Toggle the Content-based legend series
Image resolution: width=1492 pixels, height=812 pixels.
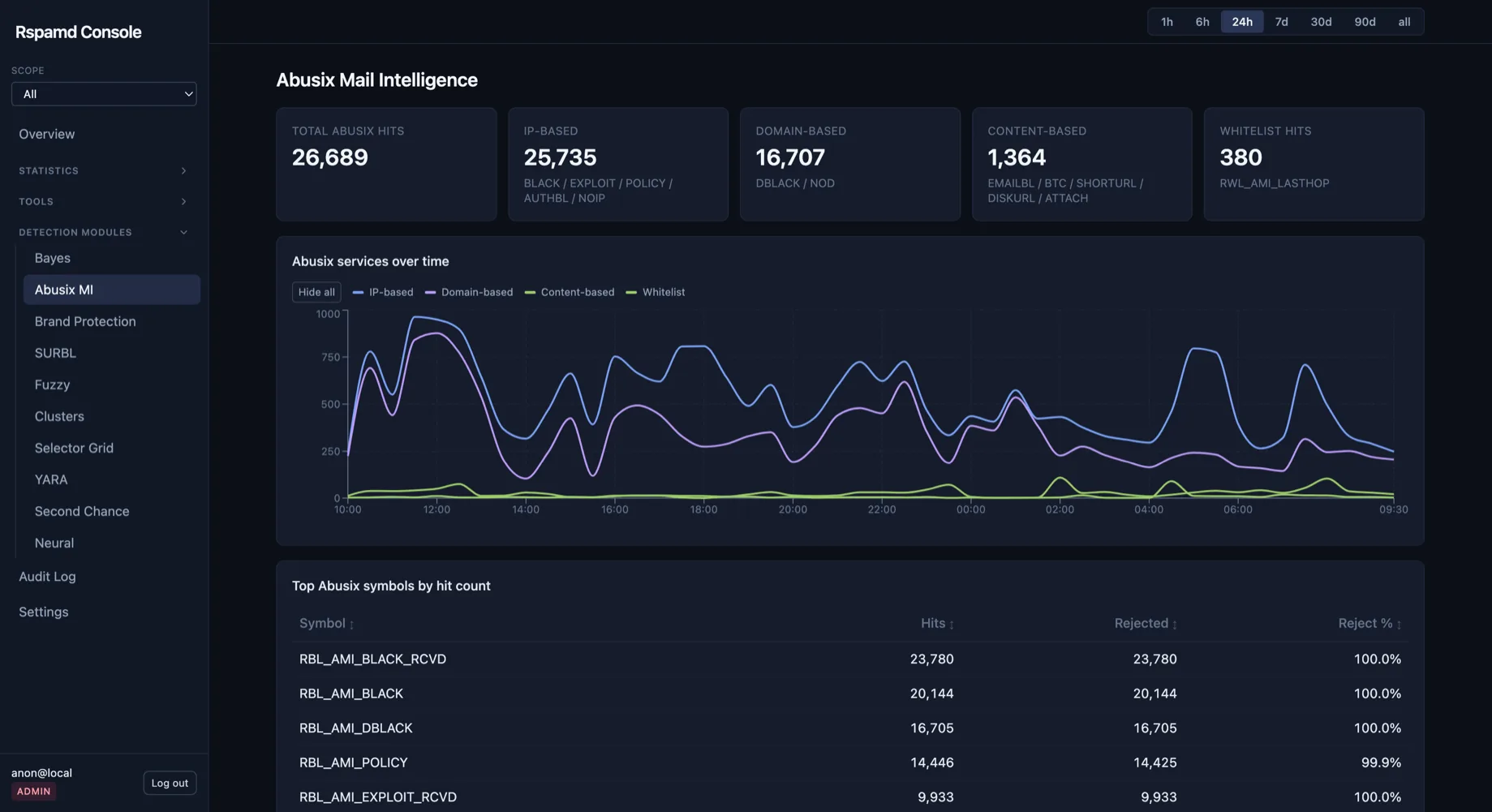pyautogui.click(x=570, y=292)
